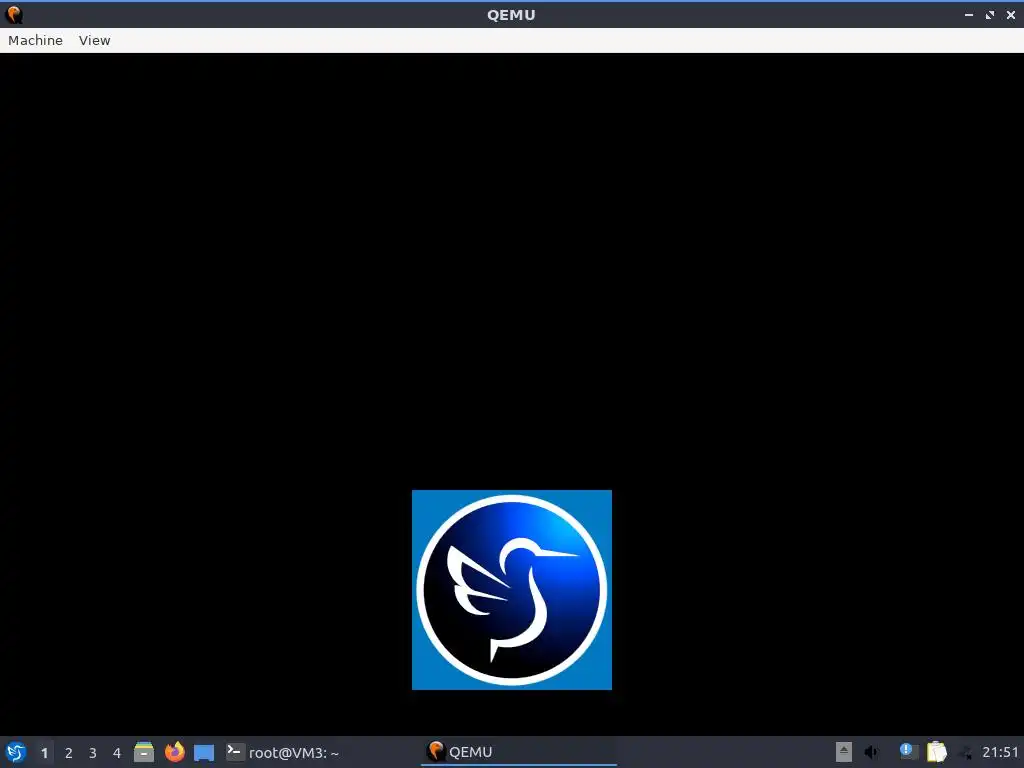Switch to workspace 4
Viewport: 1024px width, 768px height.
117,753
